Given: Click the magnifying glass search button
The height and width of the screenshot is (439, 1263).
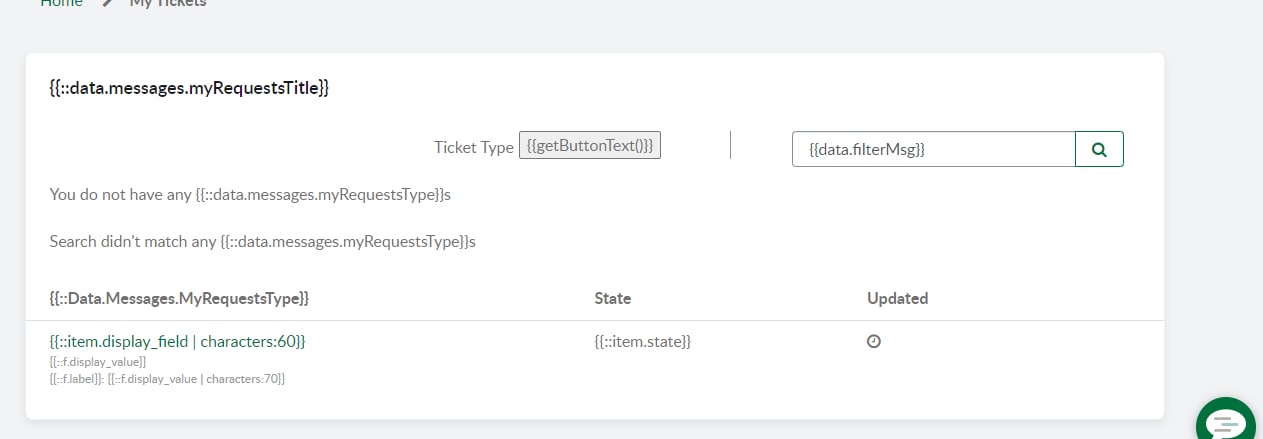Looking at the screenshot, I should pyautogui.click(x=1099, y=149).
